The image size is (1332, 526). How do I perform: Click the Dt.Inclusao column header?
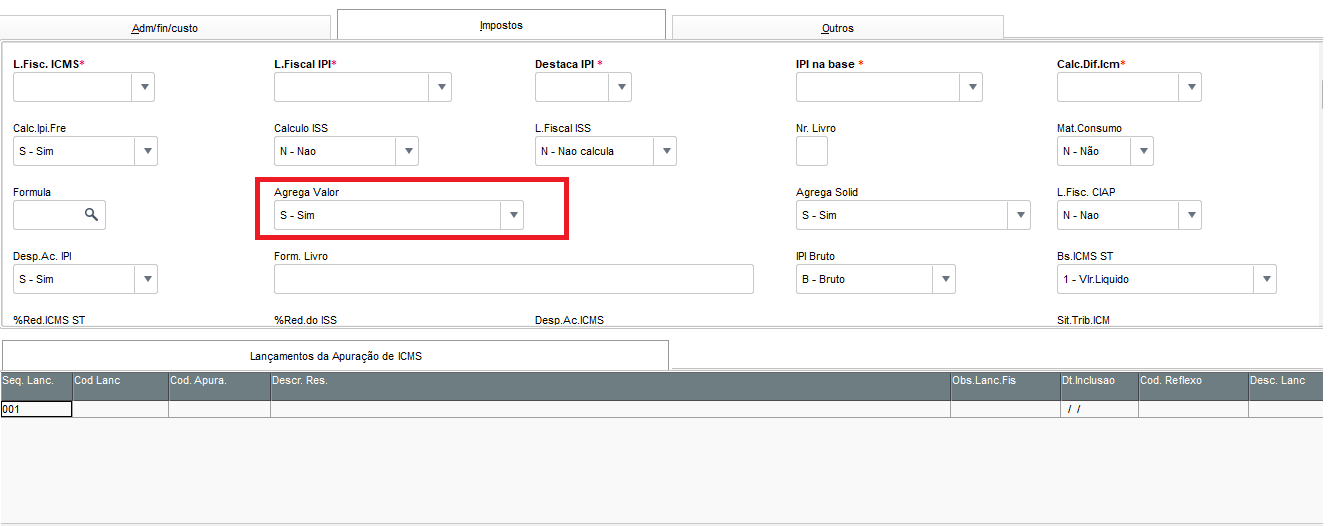[x=1098, y=386]
